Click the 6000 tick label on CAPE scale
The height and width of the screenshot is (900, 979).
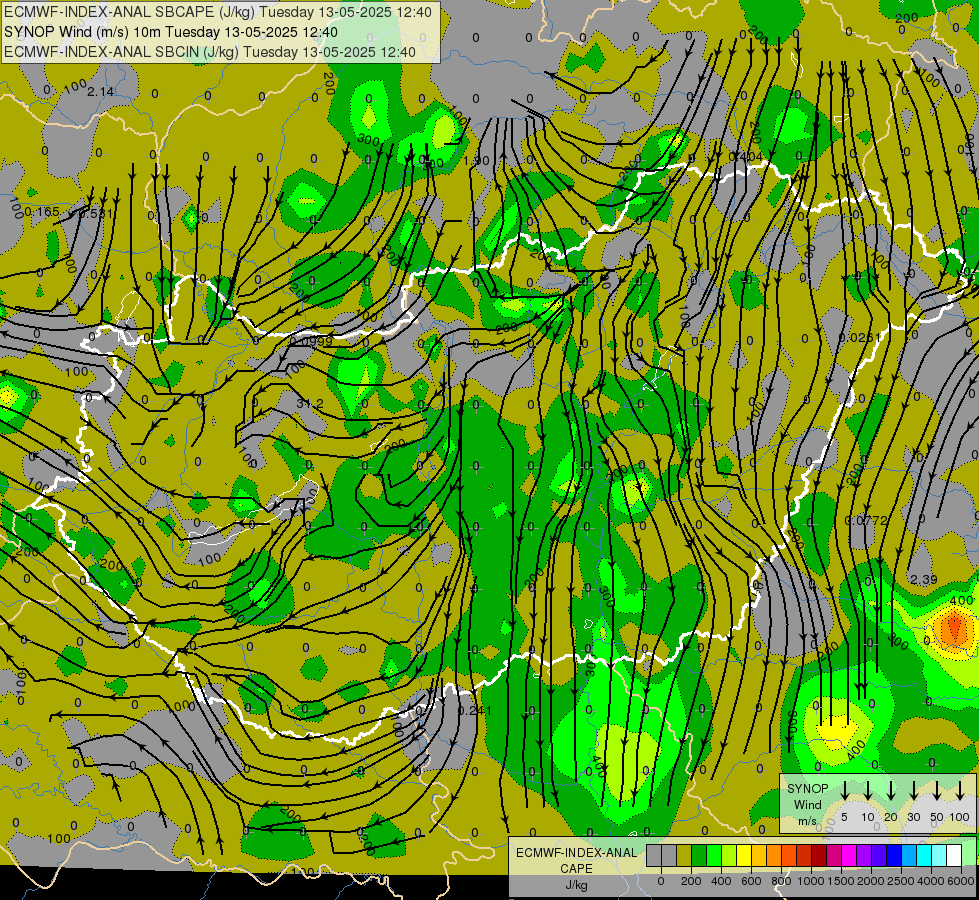[x=962, y=881]
